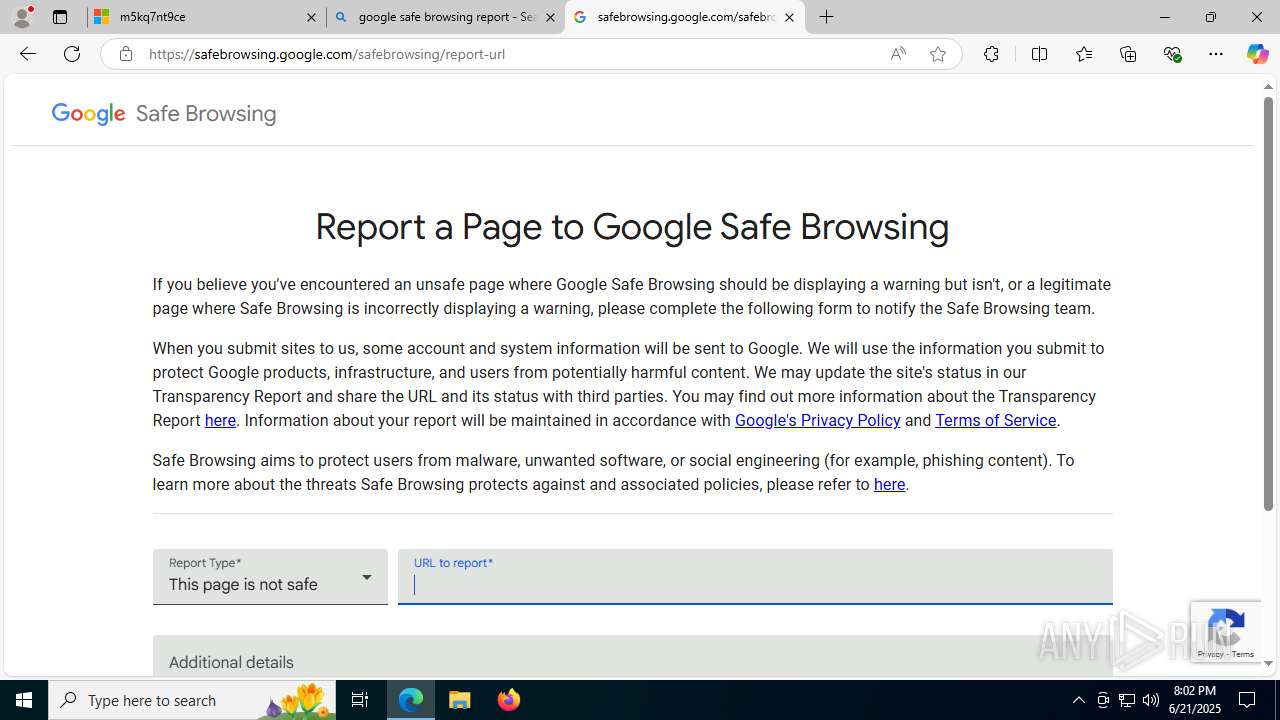Open the notifications action center icon
This screenshot has height=720, width=1280.
point(1248,700)
